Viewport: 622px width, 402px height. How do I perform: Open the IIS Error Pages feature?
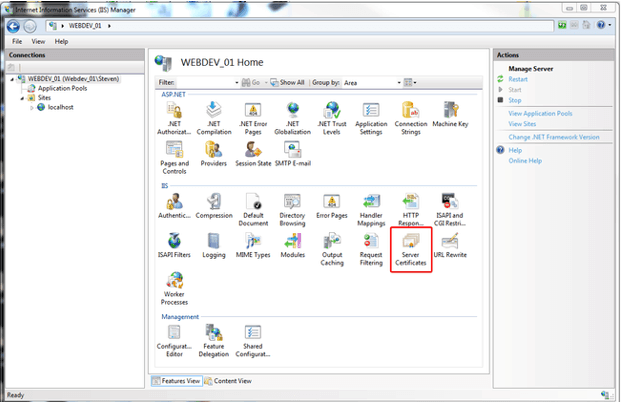pyautogui.click(x=332, y=206)
